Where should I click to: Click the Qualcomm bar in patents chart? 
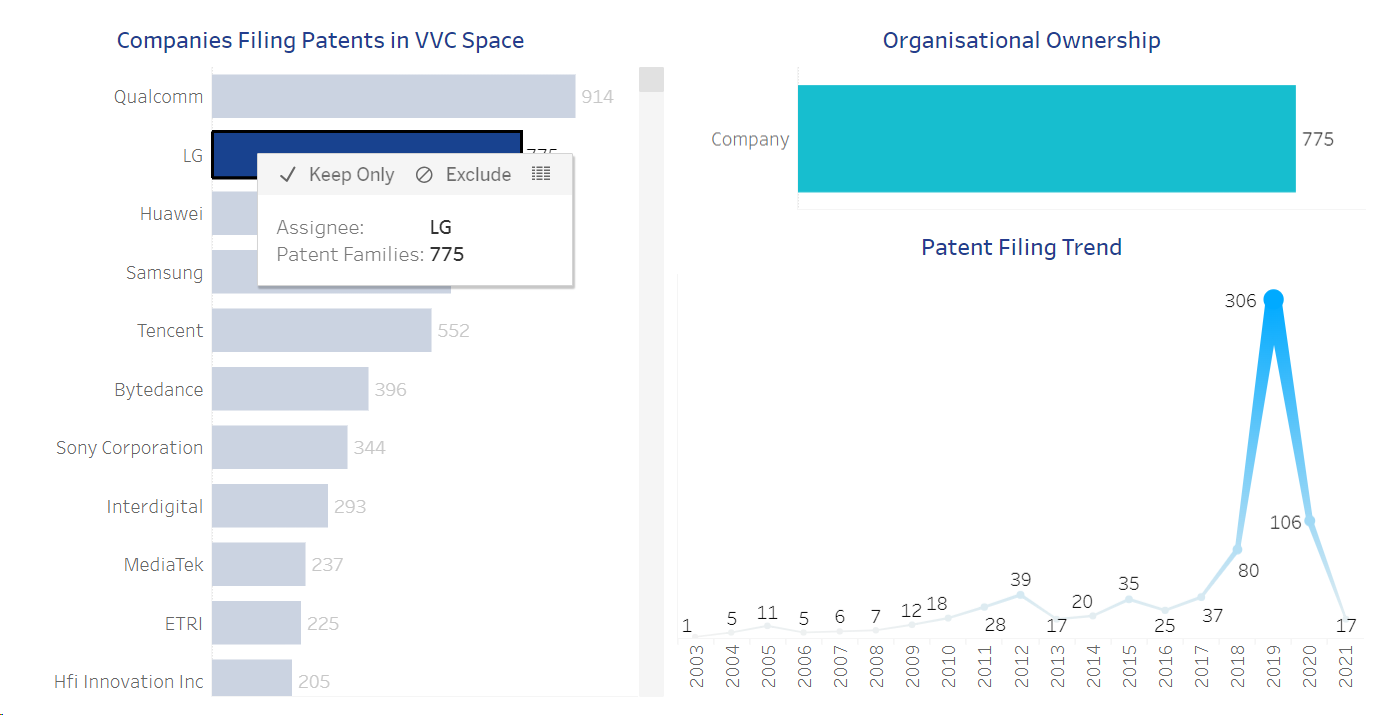click(393, 97)
